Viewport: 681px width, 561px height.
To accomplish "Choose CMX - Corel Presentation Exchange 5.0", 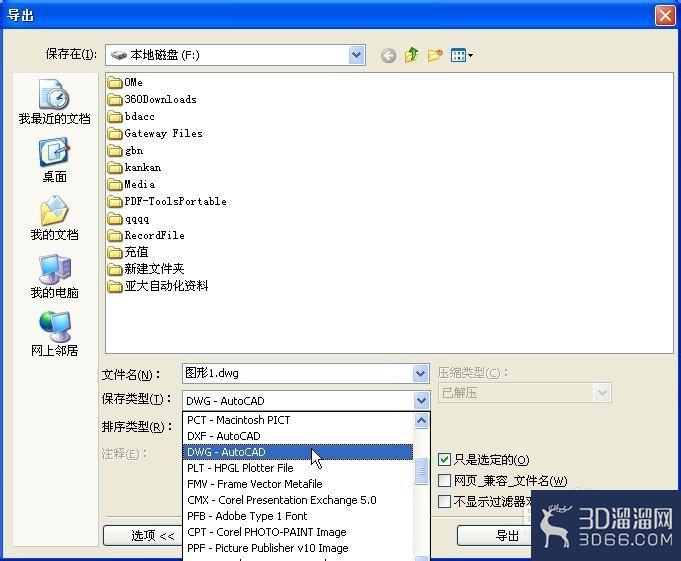I will click(298, 500).
